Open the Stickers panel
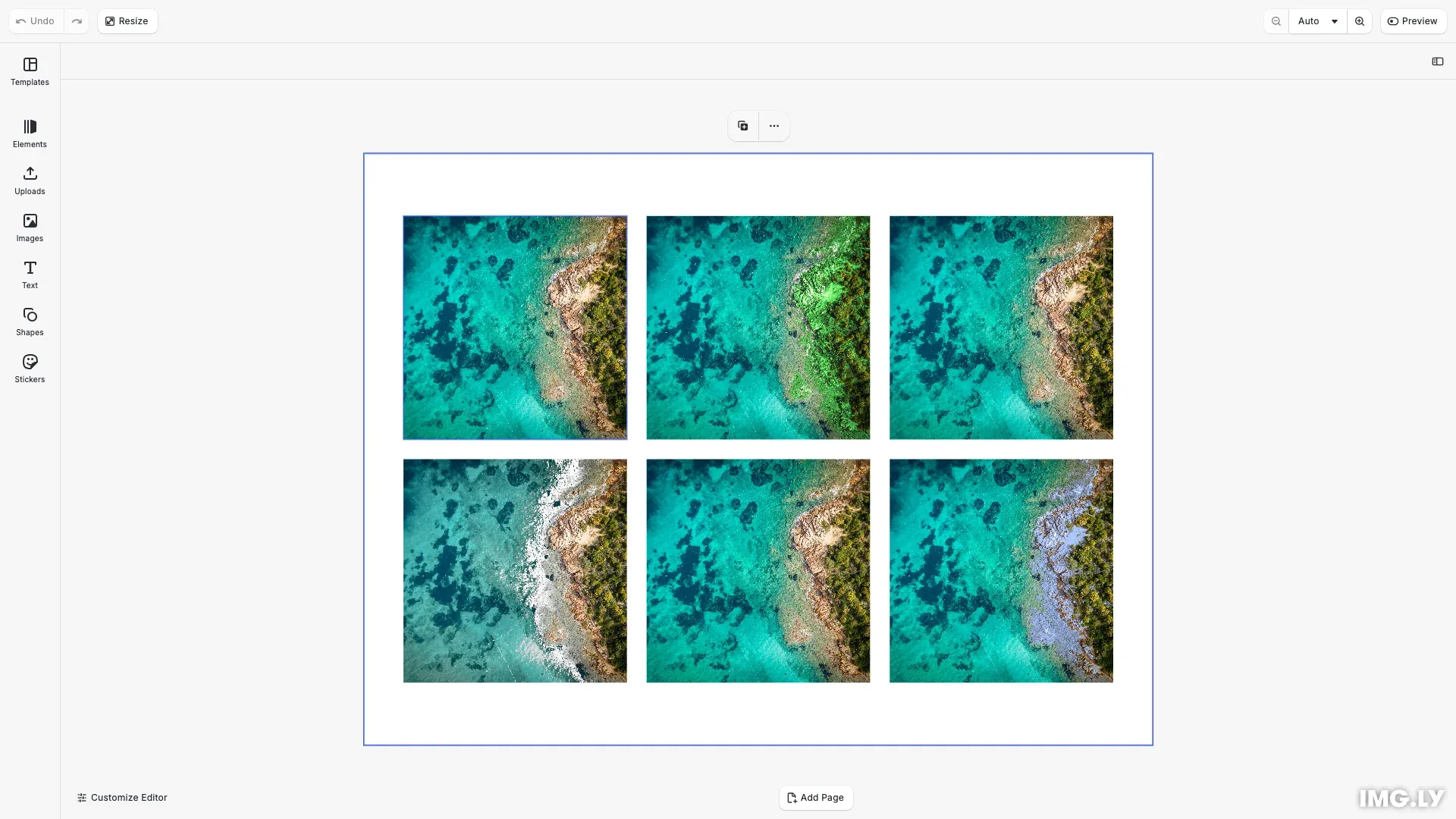This screenshot has height=819, width=1456. coord(30,369)
